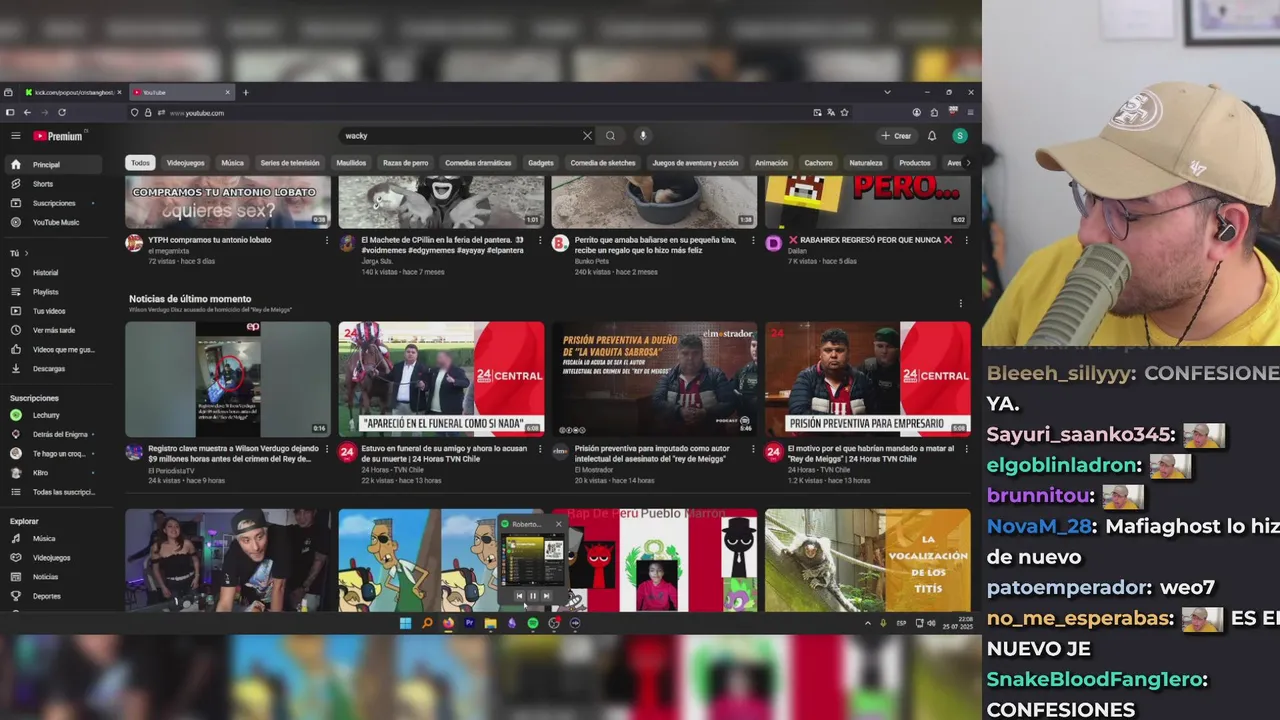Go back with the browser arrow
This screenshot has width=1280, height=720.
(27, 113)
